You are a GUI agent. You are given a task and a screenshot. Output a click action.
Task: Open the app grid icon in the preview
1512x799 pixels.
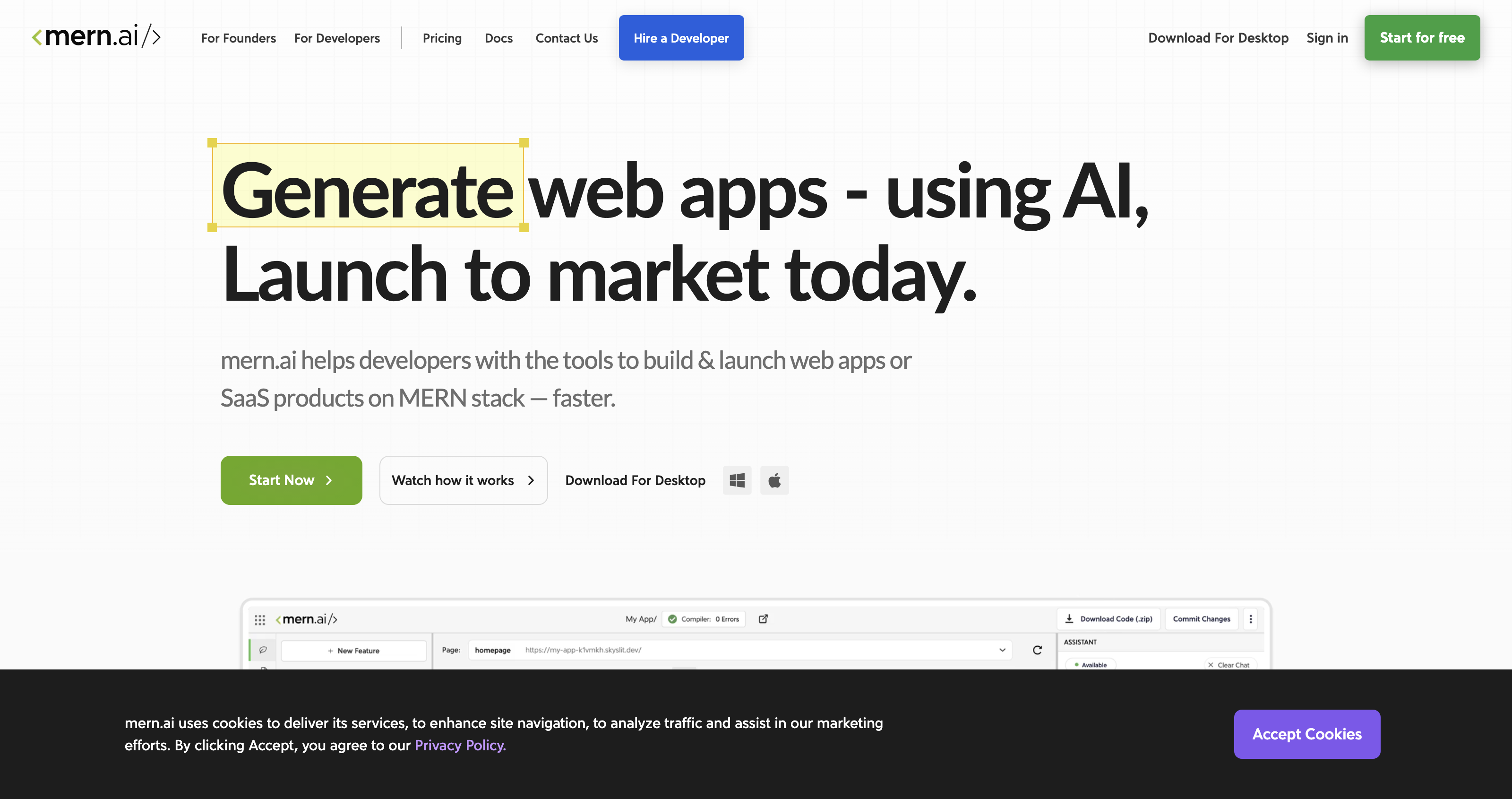[260, 620]
